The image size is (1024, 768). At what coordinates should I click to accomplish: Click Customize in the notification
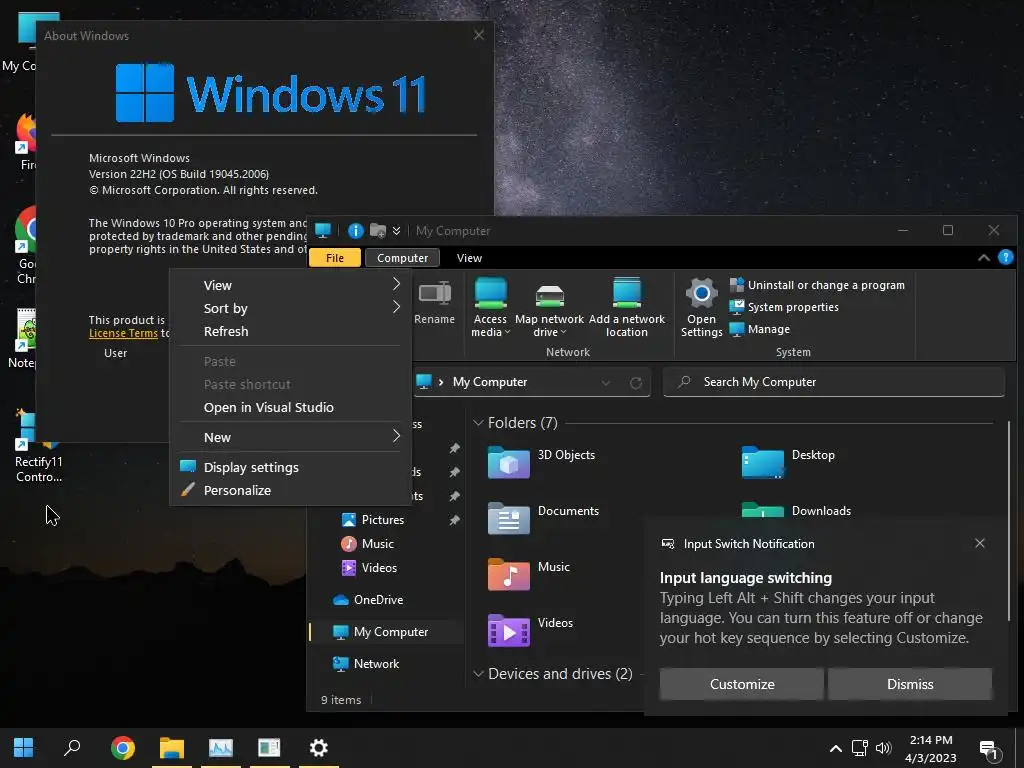click(742, 684)
